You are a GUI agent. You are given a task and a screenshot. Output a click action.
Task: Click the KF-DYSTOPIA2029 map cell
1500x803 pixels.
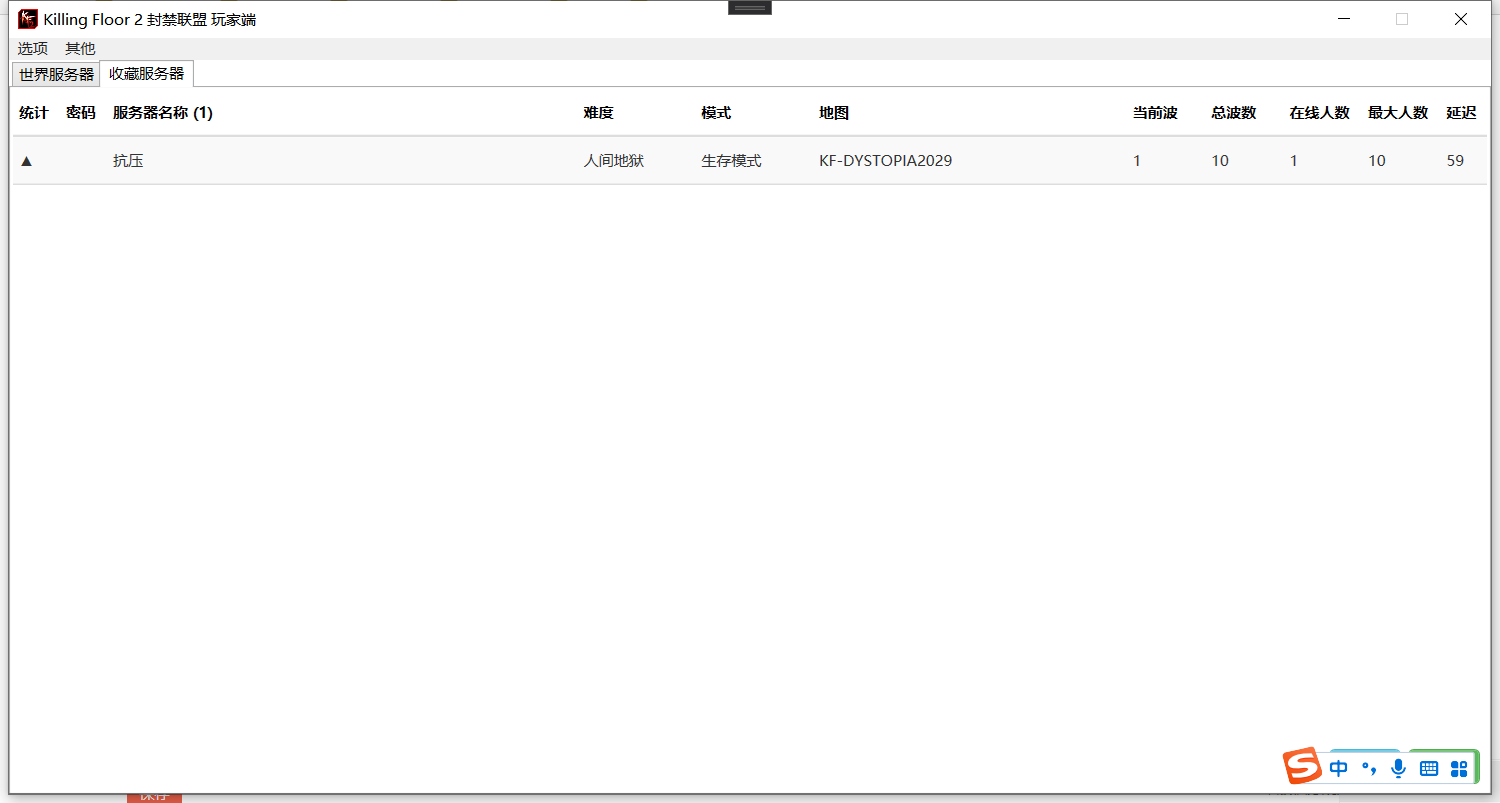tap(886, 161)
